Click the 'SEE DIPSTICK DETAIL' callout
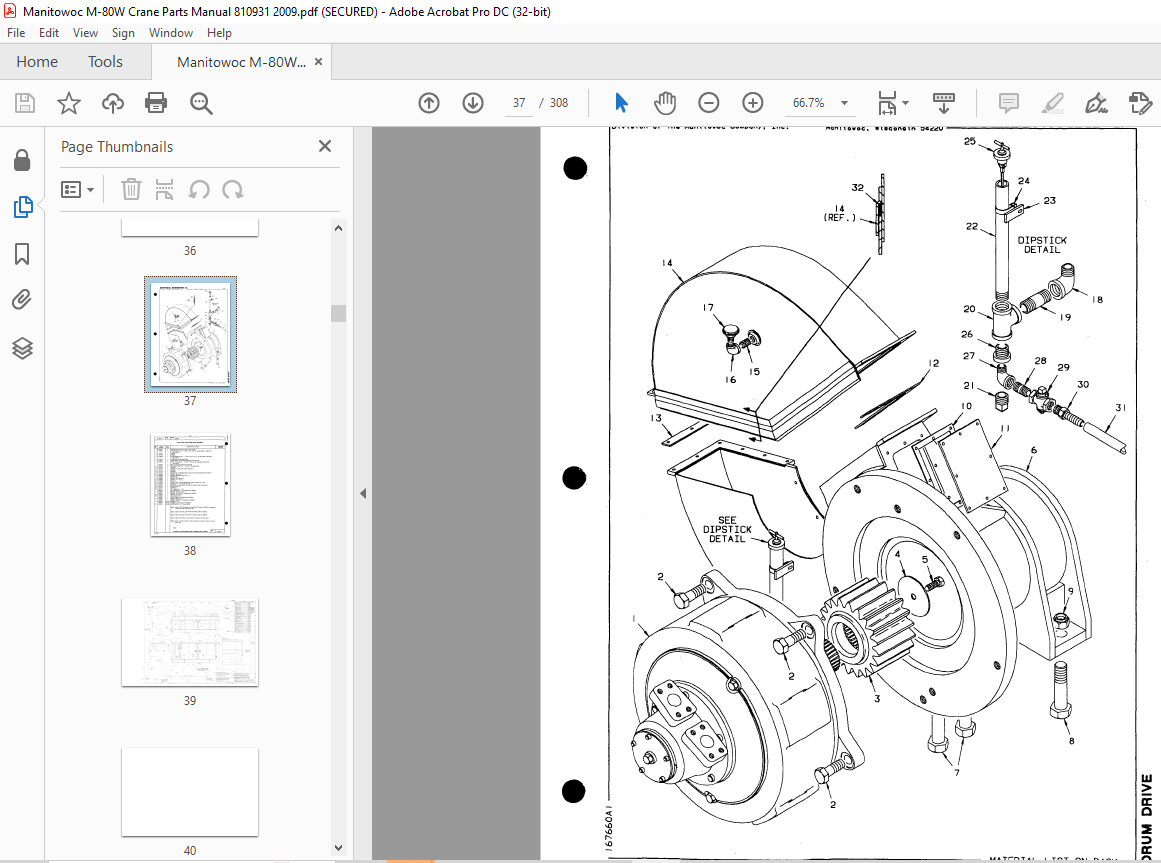This screenshot has height=863, width=1161. pos(727,529)
